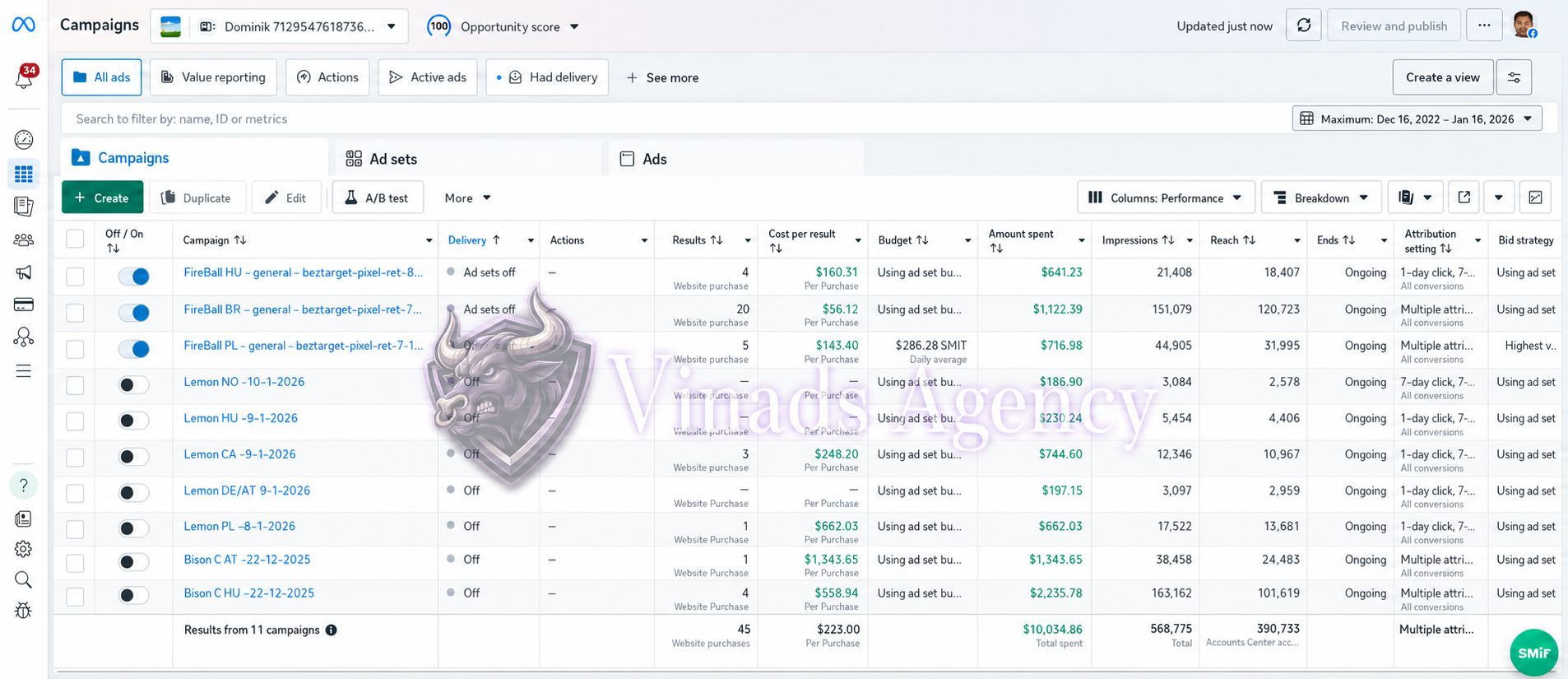Image resolution: width=1568 pixels, height=679 pixels.
Task: Open Help question mark icon
Action: tap(24, 485)
